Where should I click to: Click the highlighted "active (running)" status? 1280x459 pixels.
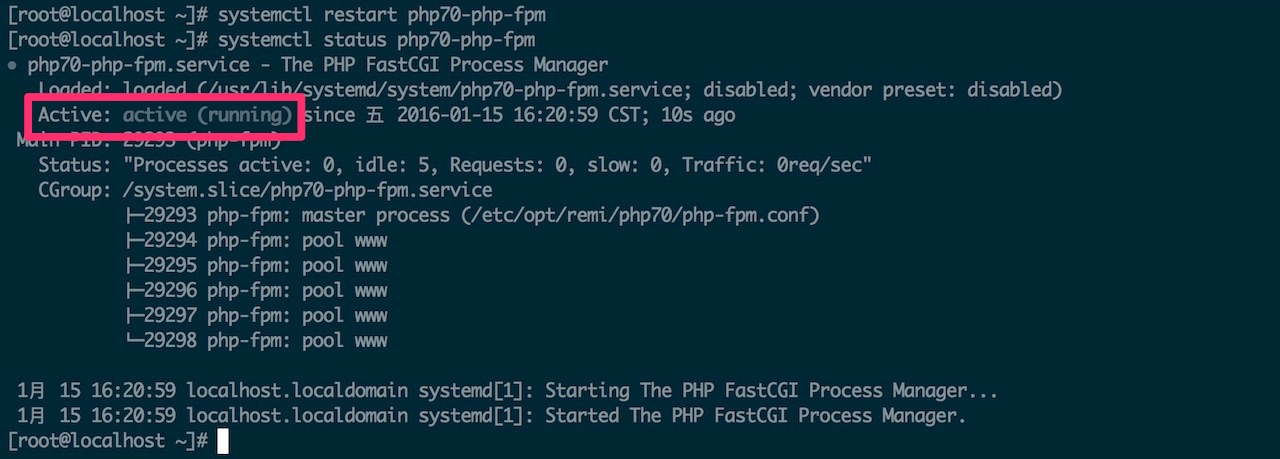click(208, 115)
